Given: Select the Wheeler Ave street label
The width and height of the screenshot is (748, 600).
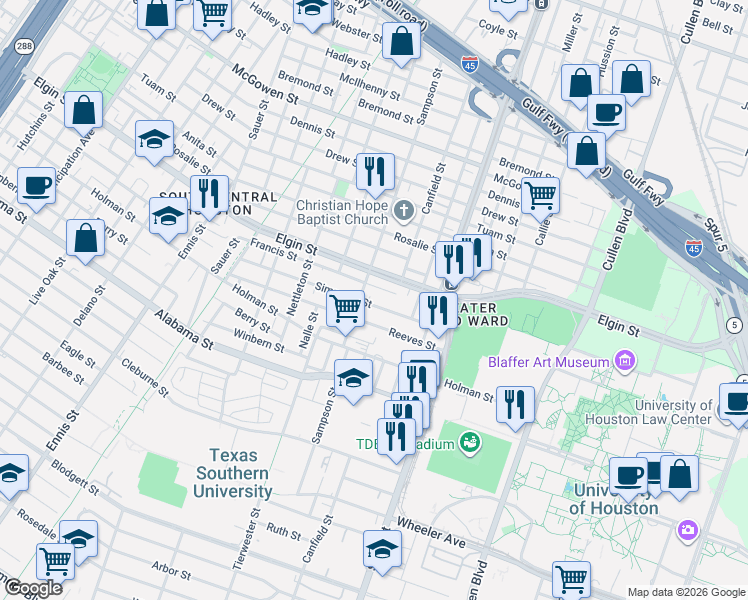Looking at the screenshot, I should (431, 531).
